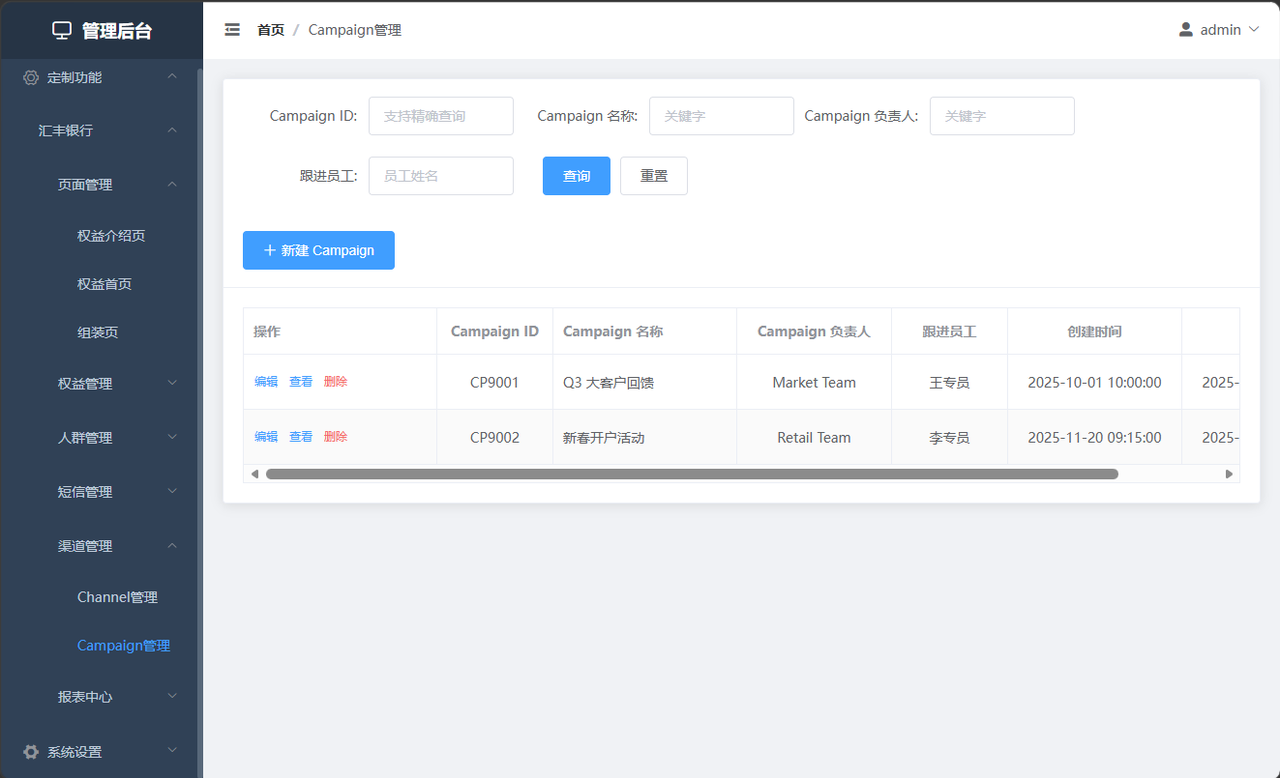Click the 新建 Campaign button
This screenshot has width=1280, height=778.
point(319,250)
